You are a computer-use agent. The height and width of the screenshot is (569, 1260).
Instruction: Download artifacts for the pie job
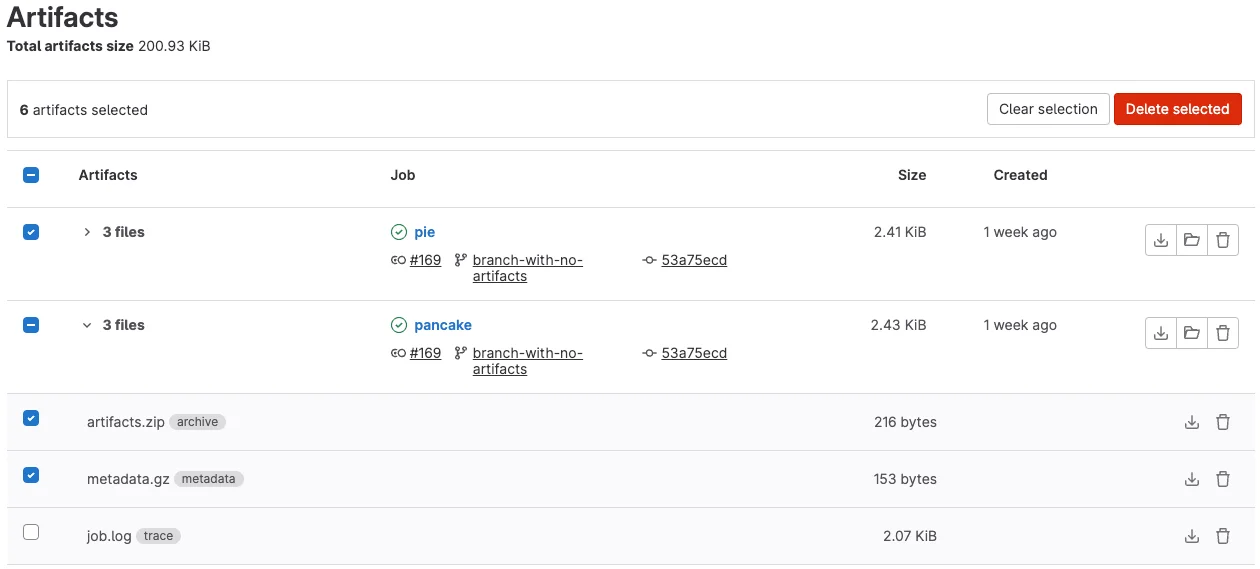coord(1160,240)
